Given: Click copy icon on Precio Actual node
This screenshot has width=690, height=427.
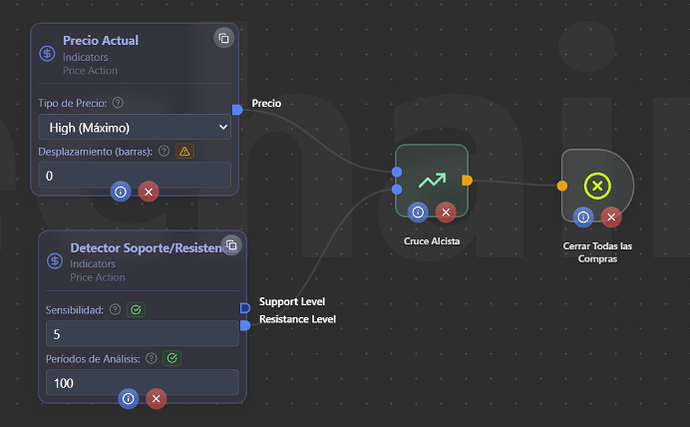Looking at the screenshot, I should click(x=224, y=38).
